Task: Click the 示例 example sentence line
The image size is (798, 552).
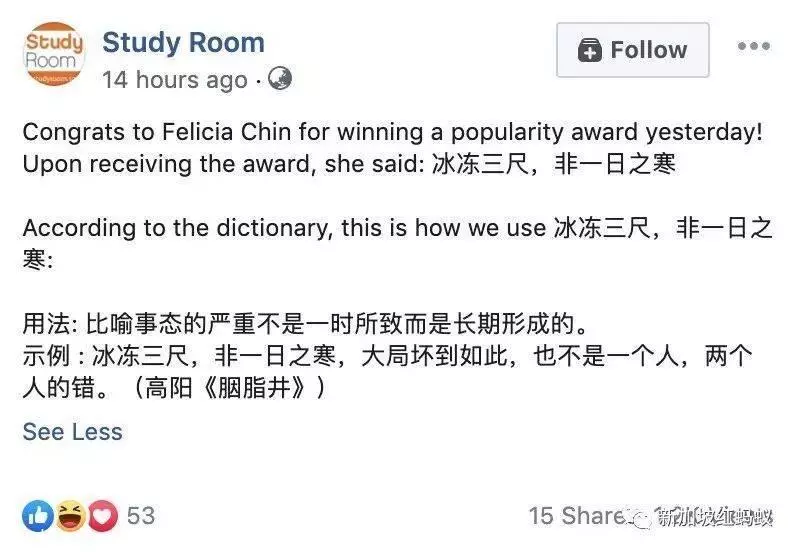Action: click(x=387, y=372)
